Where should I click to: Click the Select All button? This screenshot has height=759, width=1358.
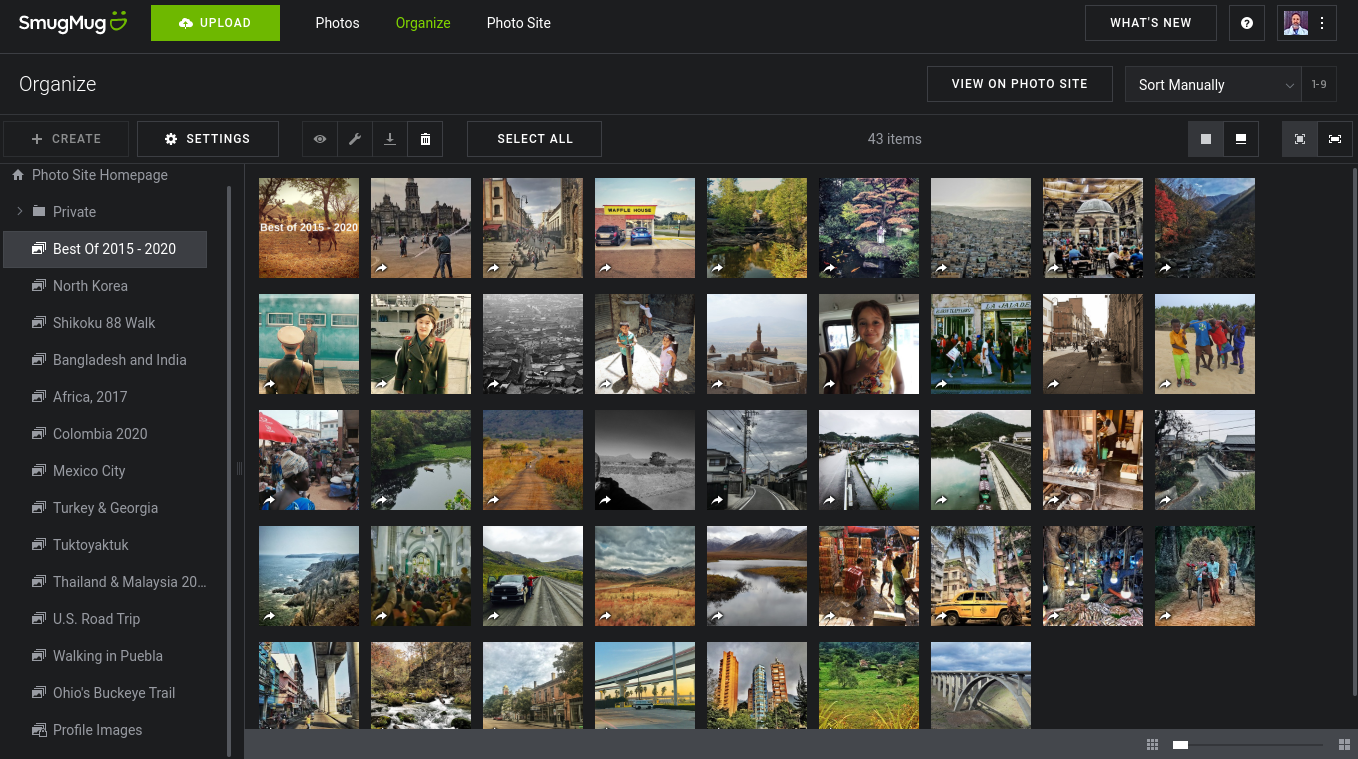pyautogui.click(x=535, y=139)
